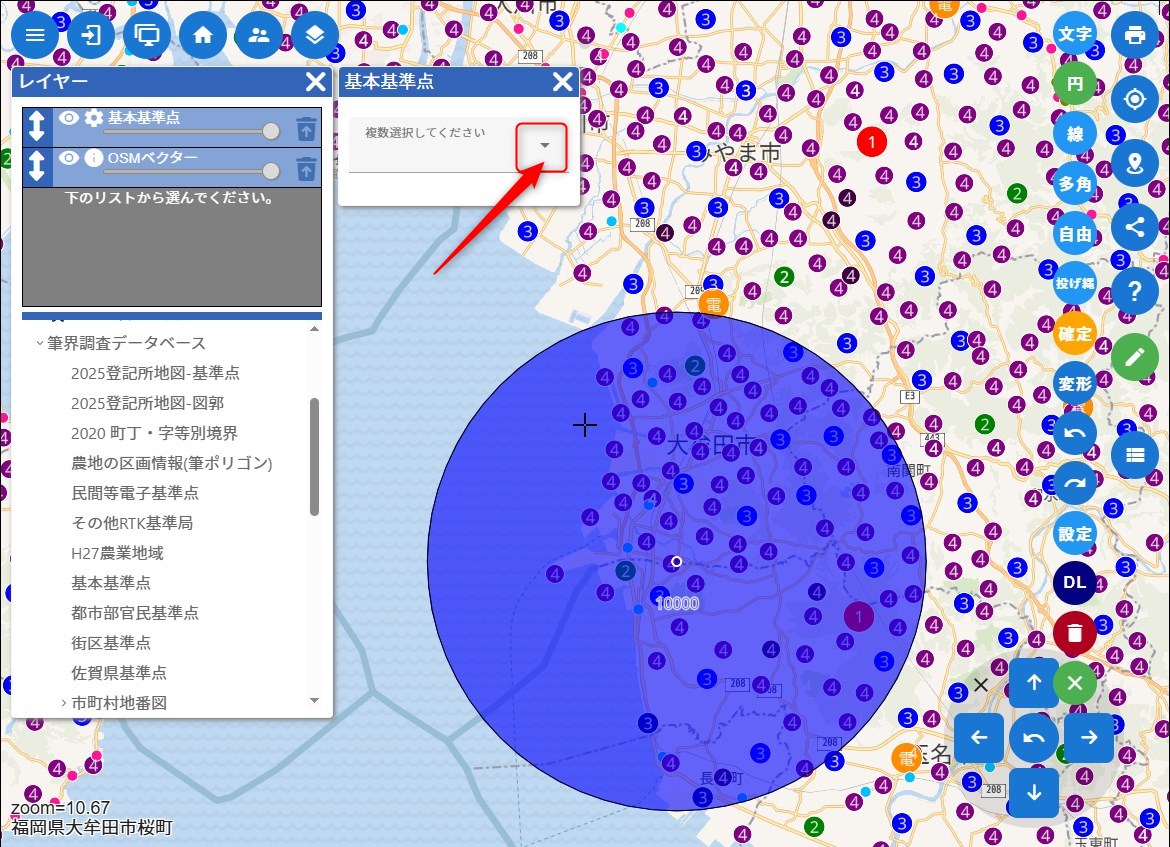Click the 確定 confirm button

coord(1075,334)
